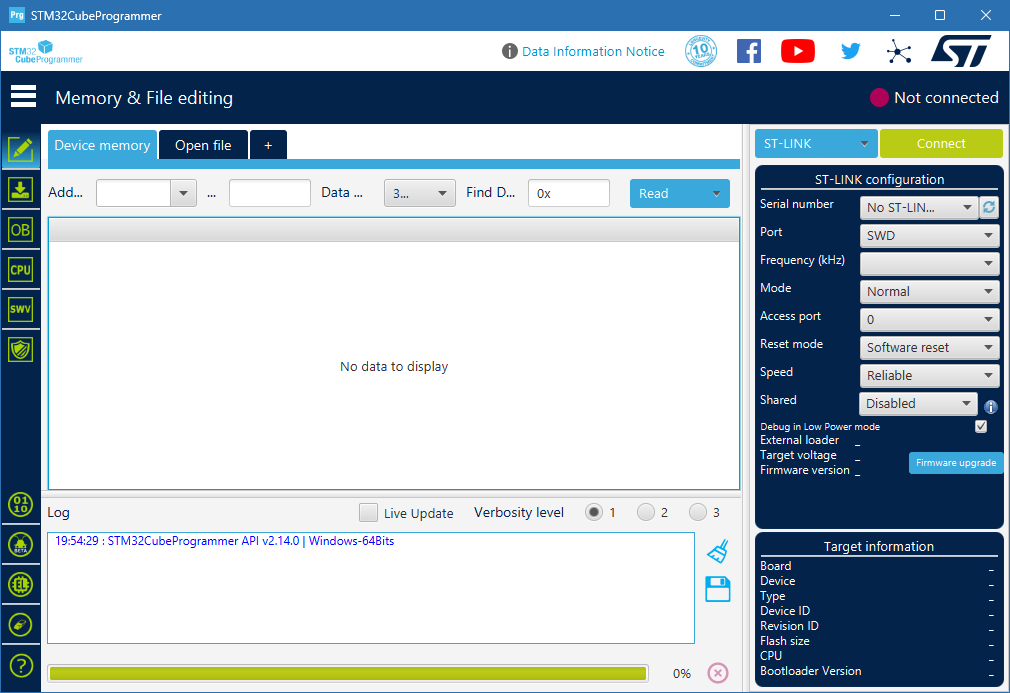This screenshot has height=693, width=1010.
Task: Clear the log with the broom icon
Action: click(x=718, y=551)
